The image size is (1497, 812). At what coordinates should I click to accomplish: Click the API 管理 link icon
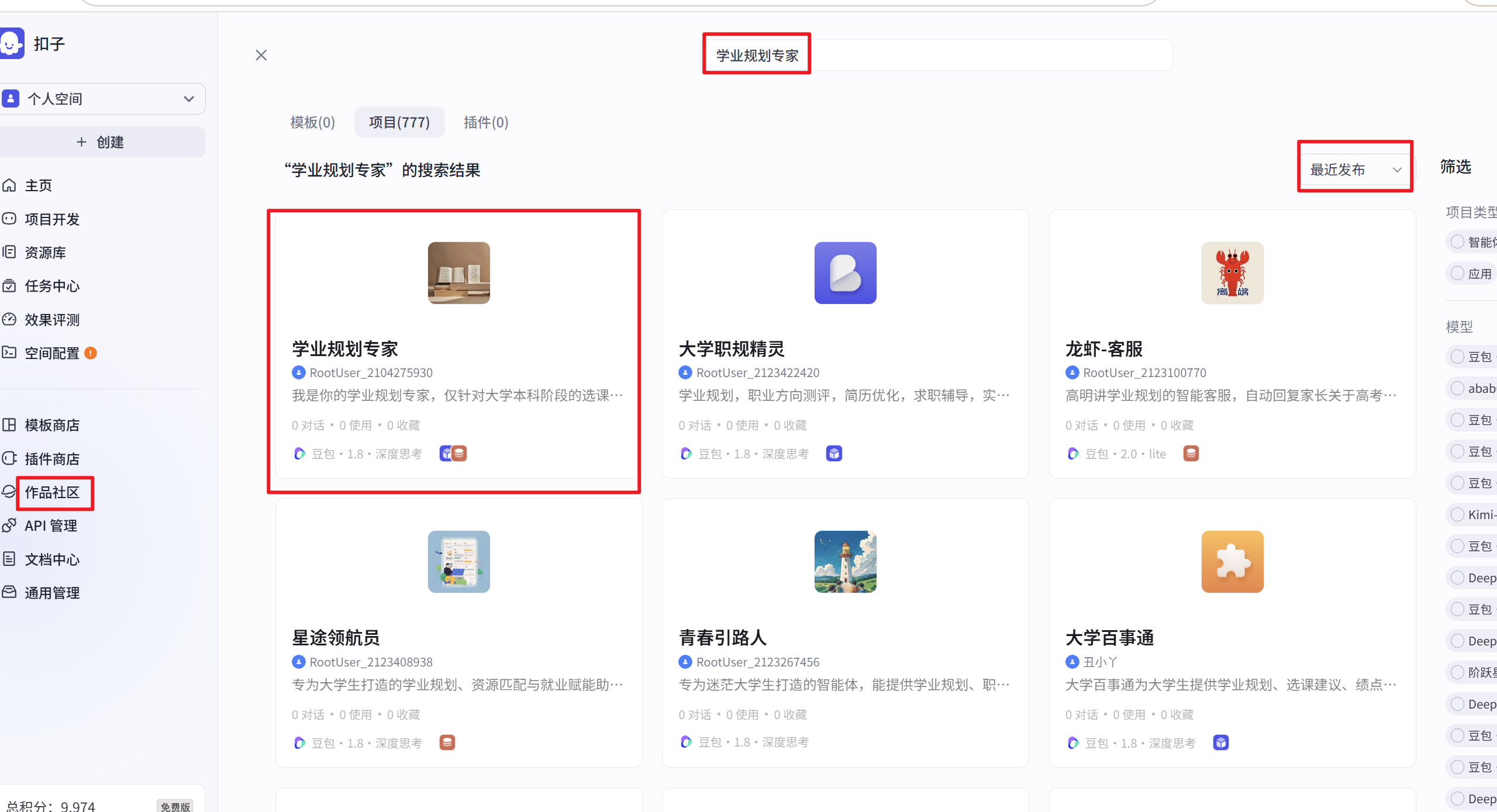point(9,526)
